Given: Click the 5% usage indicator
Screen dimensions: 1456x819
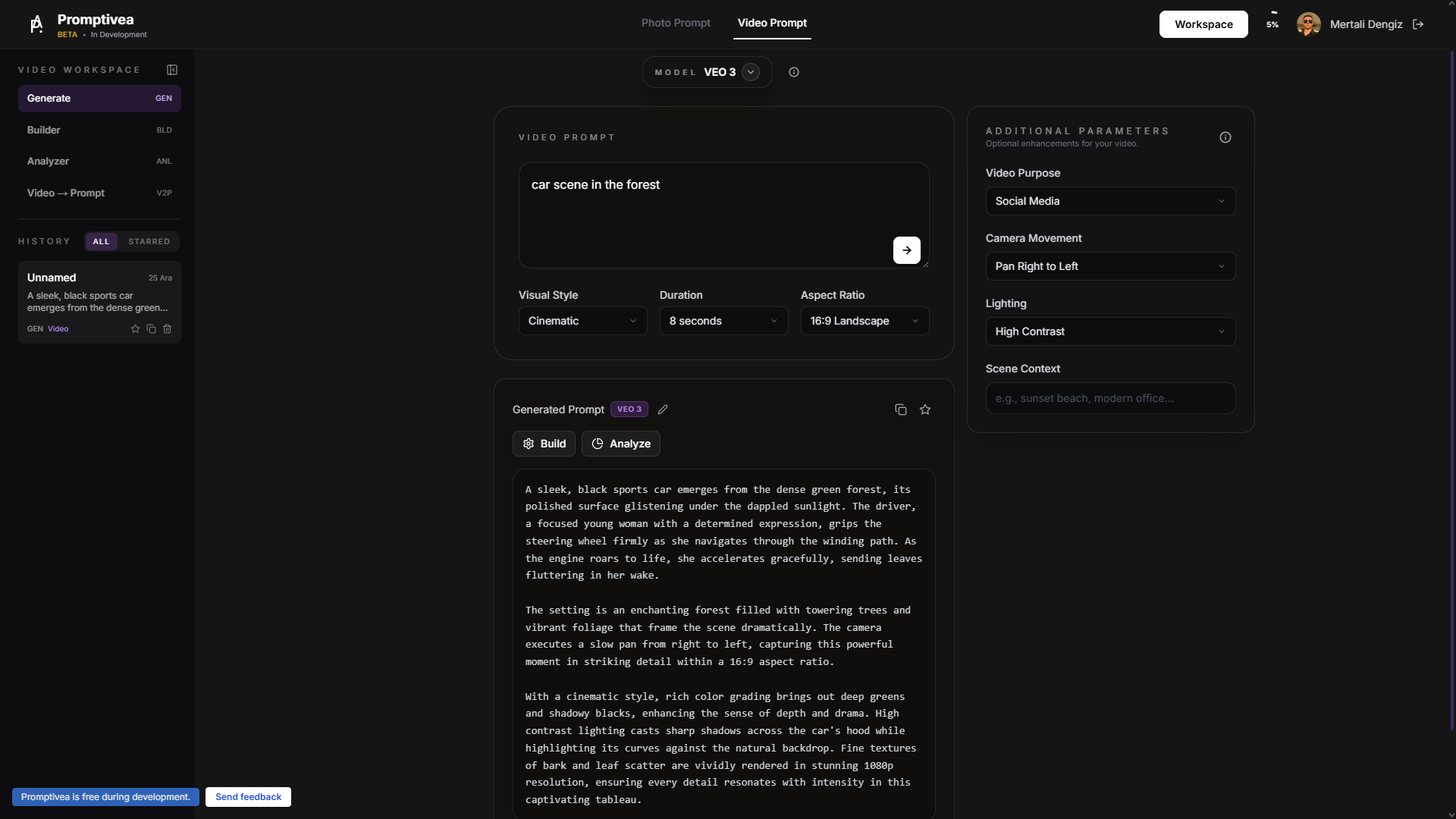Looking at the screenshot, I should [1271, 24].
